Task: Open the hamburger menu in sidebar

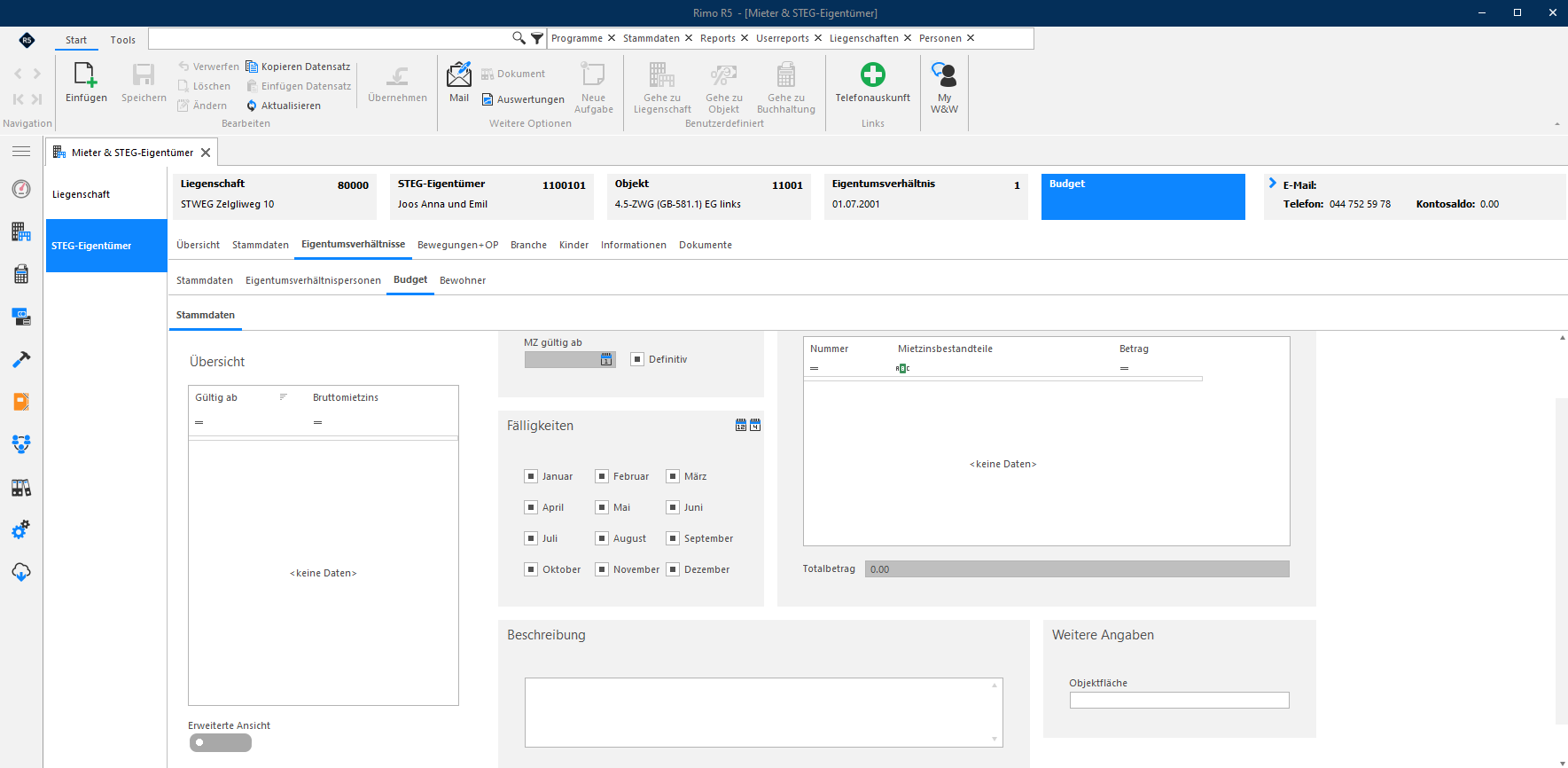Action: (x=21, y=152)
